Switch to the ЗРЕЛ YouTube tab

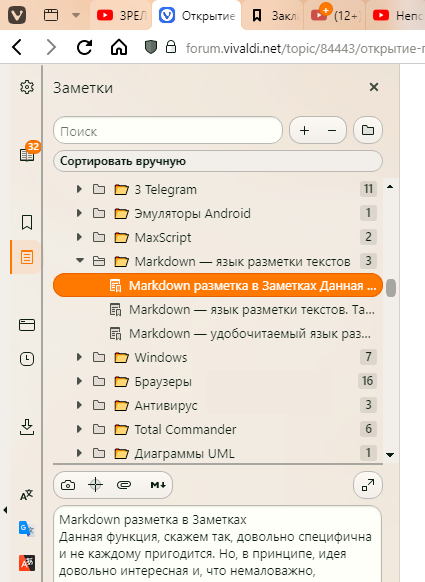click(x=121, y=16)
